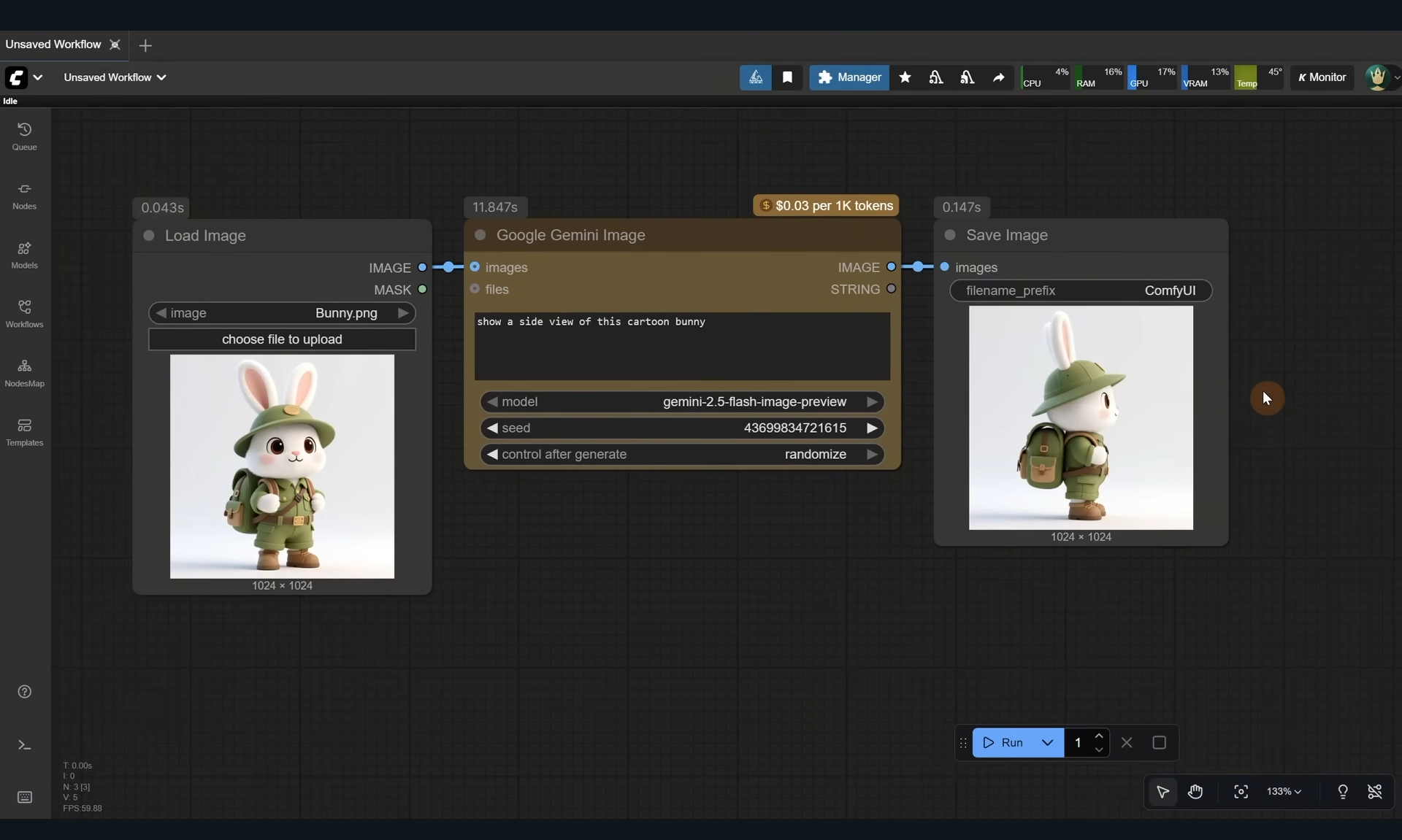
Task: Click the star favorites icon in toolbar
Action: pos(905,77)
